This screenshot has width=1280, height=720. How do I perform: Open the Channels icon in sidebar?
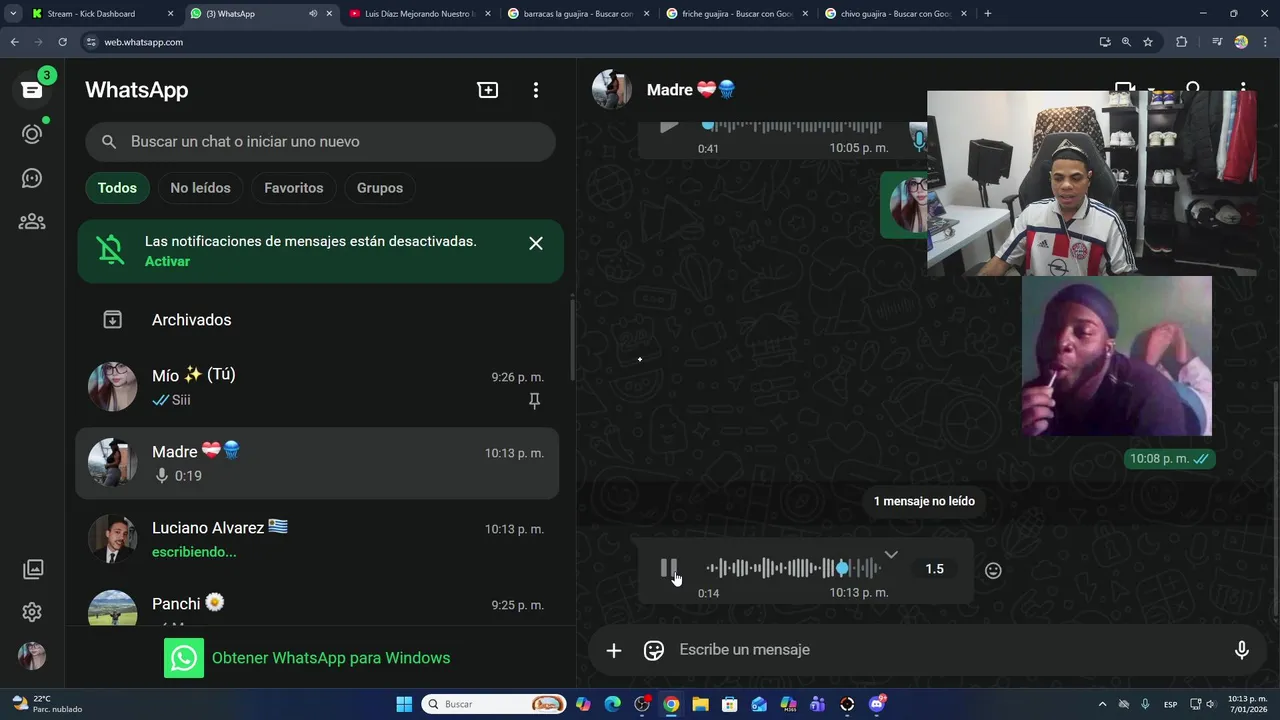[32, 178]
